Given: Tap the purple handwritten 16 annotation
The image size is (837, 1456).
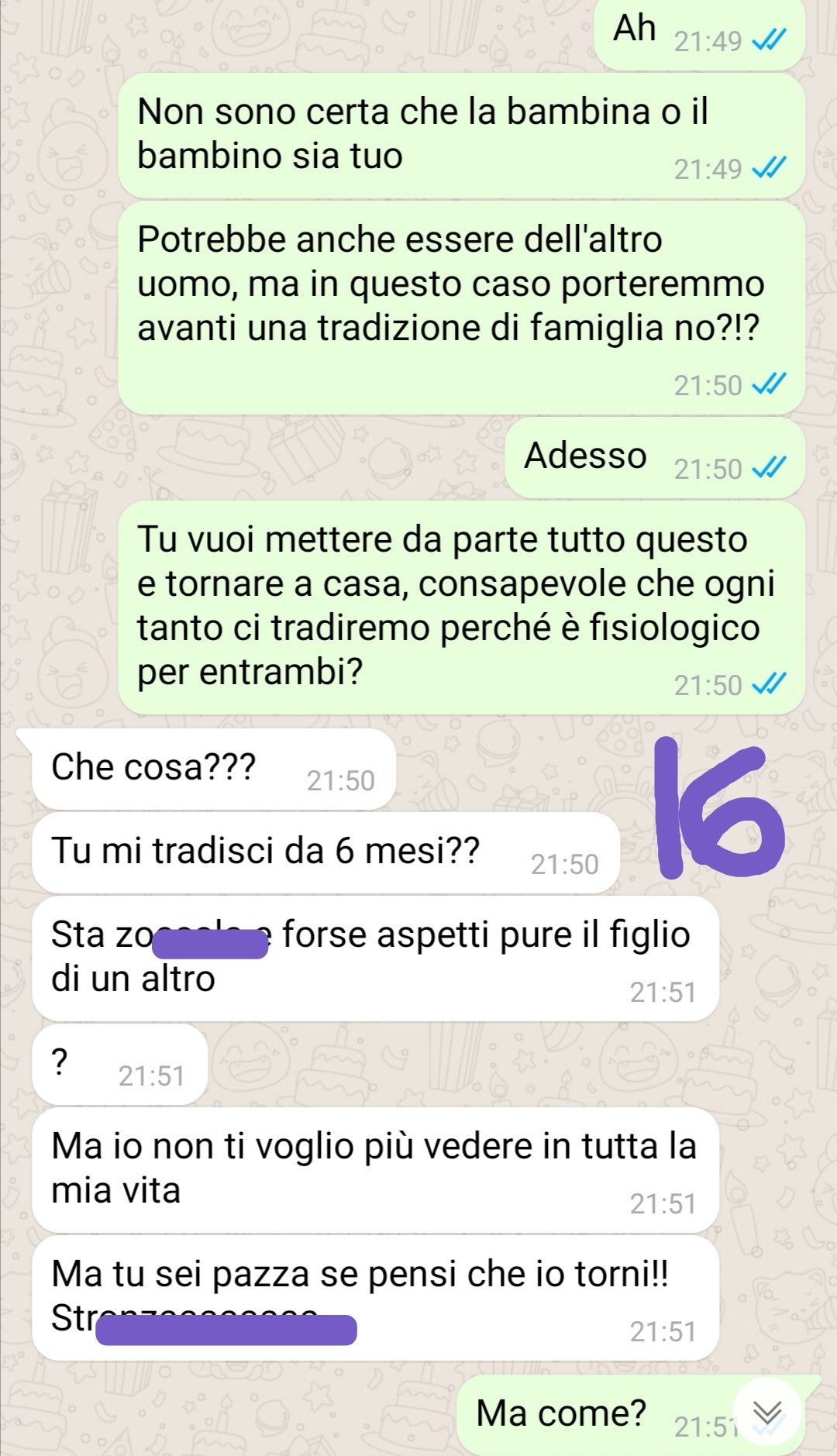Looking at the screenshot, I should point(719,807).
